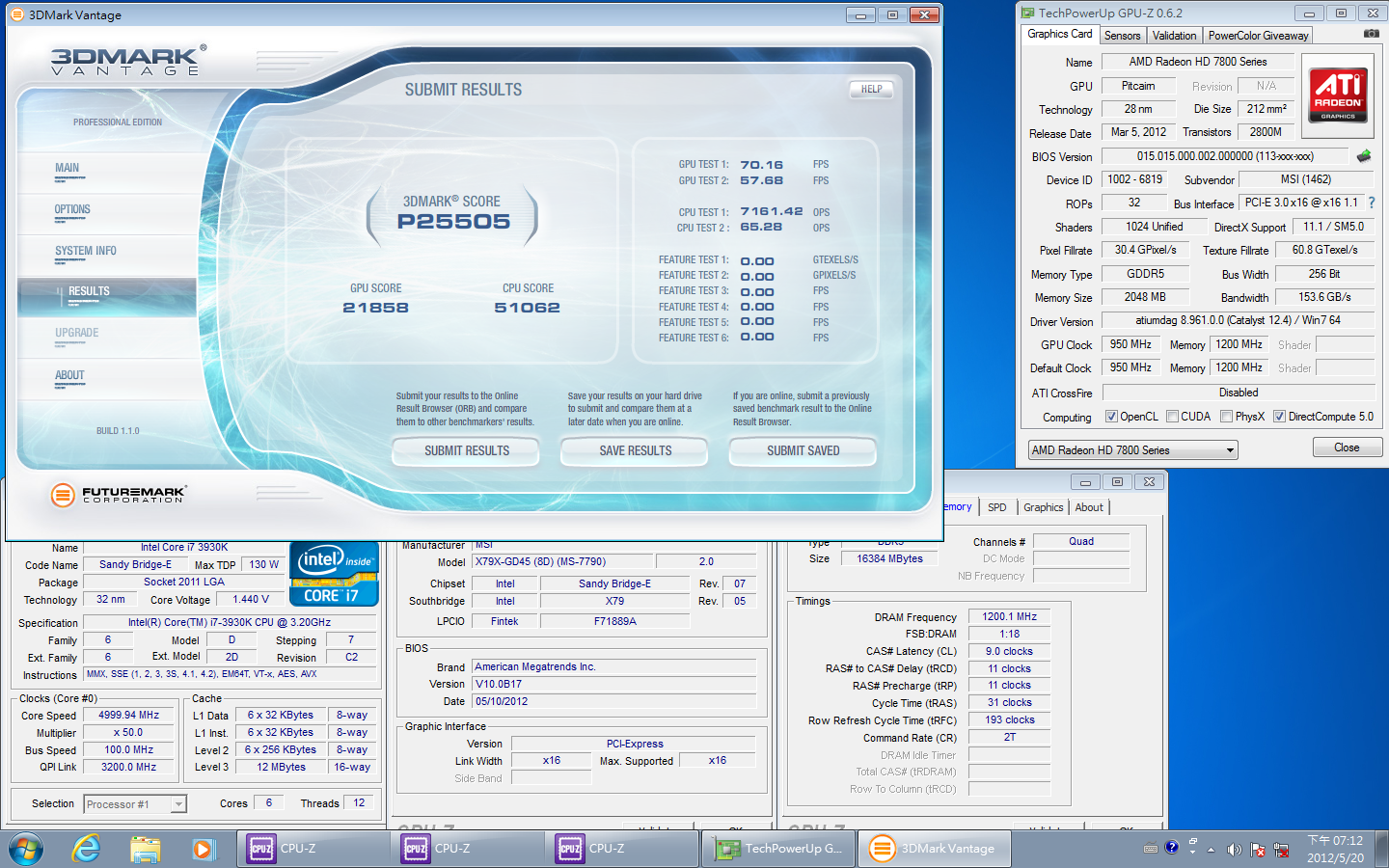
Task: Click the help question mark tray icon
Action: pyautogui.click(x=1171, y=848)
